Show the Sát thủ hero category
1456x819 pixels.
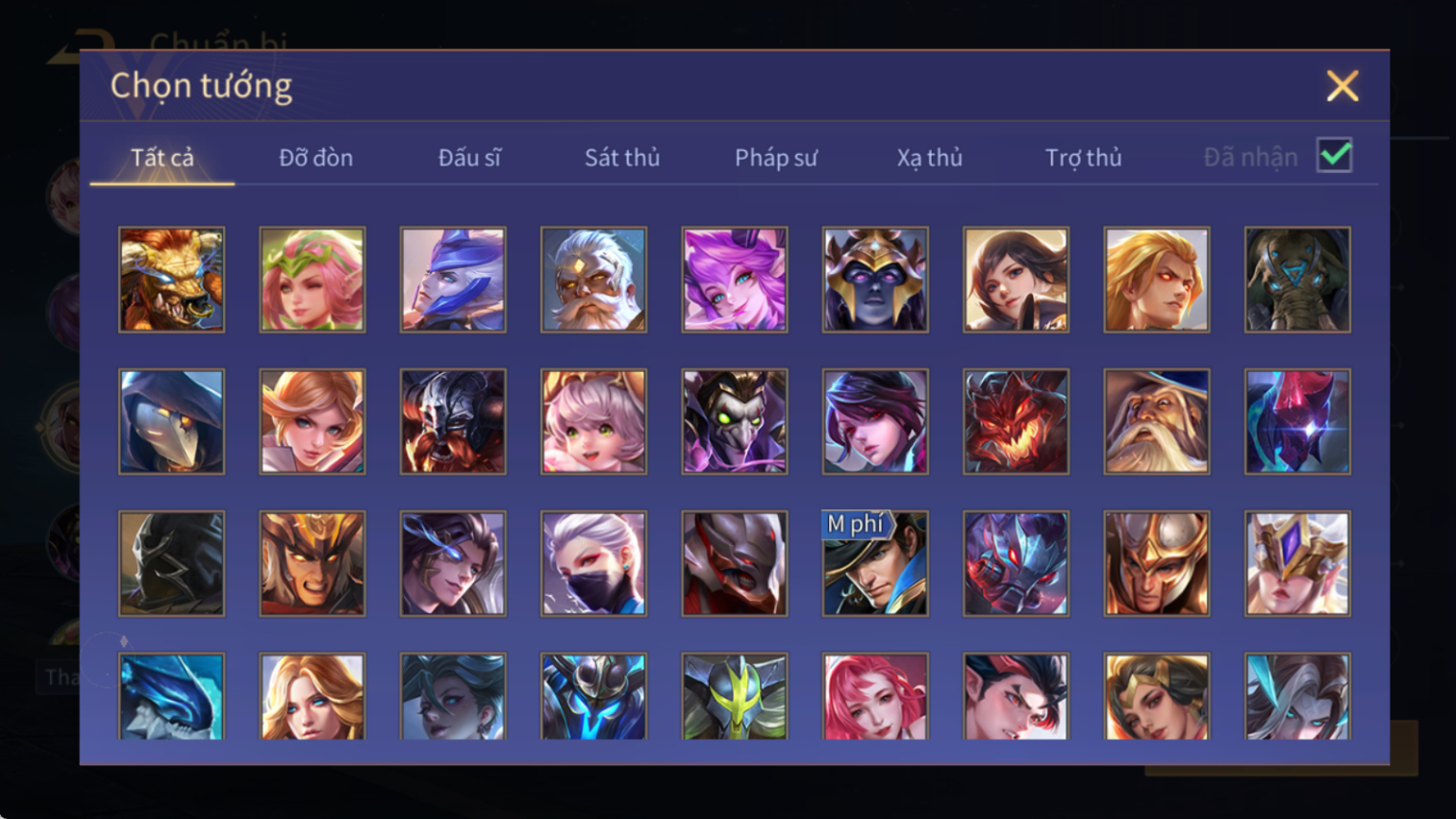point(622,158)
